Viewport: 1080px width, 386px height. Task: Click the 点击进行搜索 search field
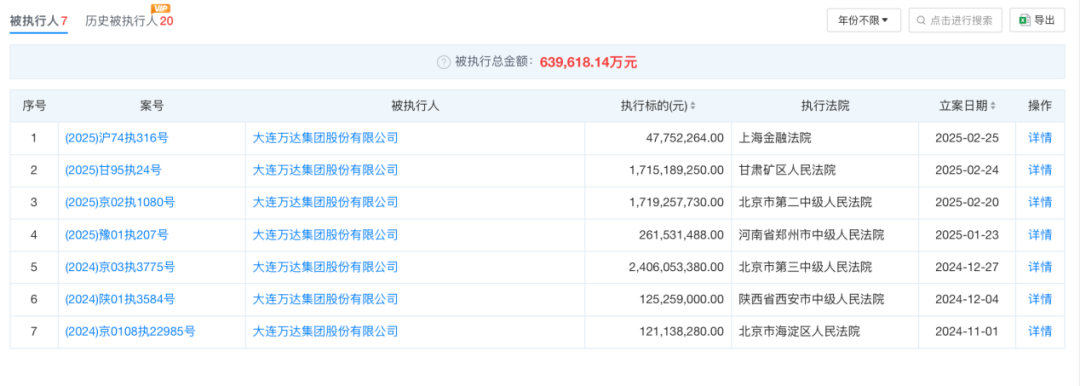click(x=955, y=21)
